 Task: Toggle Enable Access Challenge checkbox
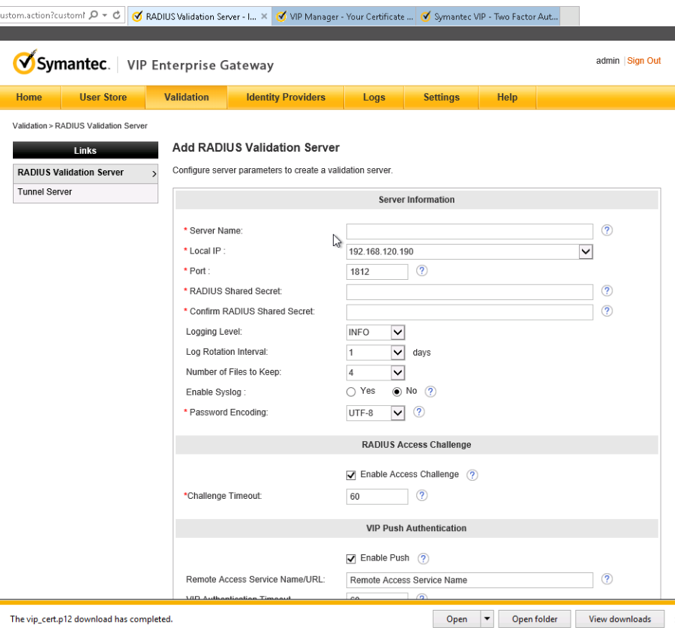point(351,475)
